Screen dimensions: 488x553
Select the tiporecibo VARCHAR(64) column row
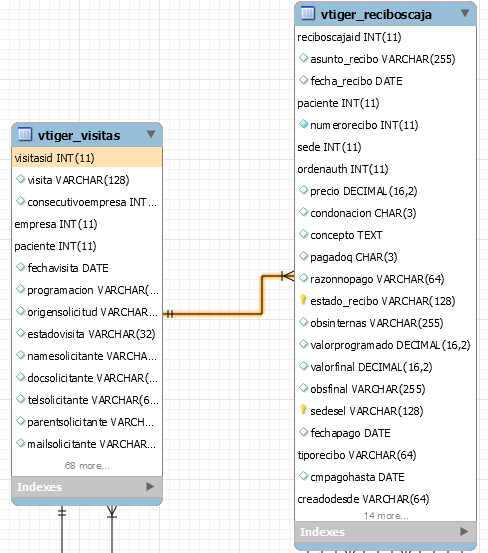point(385,455)
